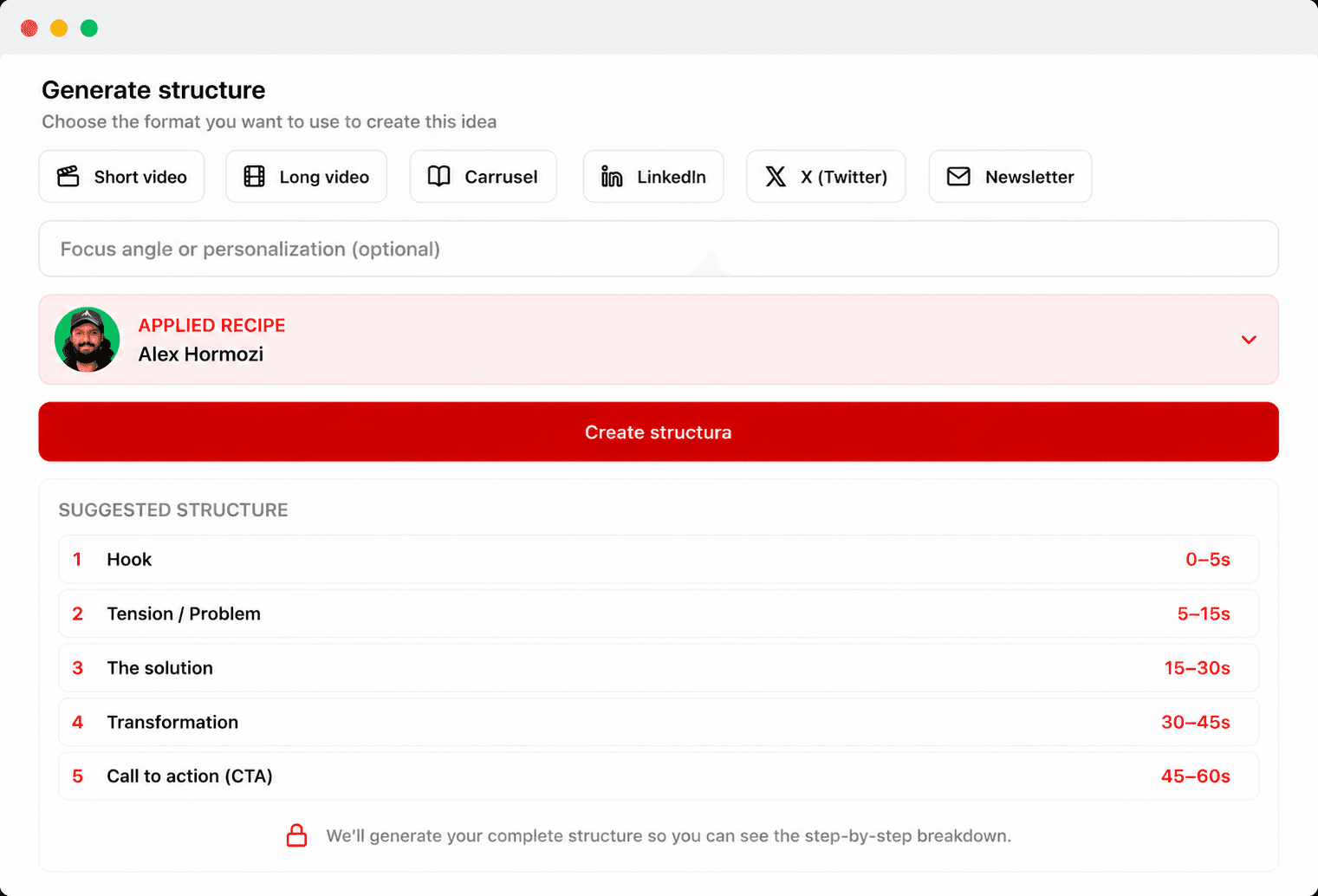Select the Tension / Problem step
1318x896 pixels.
[x=659, y=614]
